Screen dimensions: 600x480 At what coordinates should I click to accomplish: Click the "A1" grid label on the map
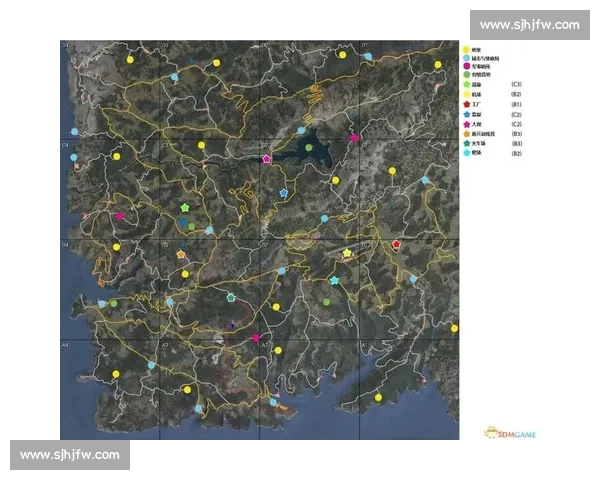(x=364, y=345)
